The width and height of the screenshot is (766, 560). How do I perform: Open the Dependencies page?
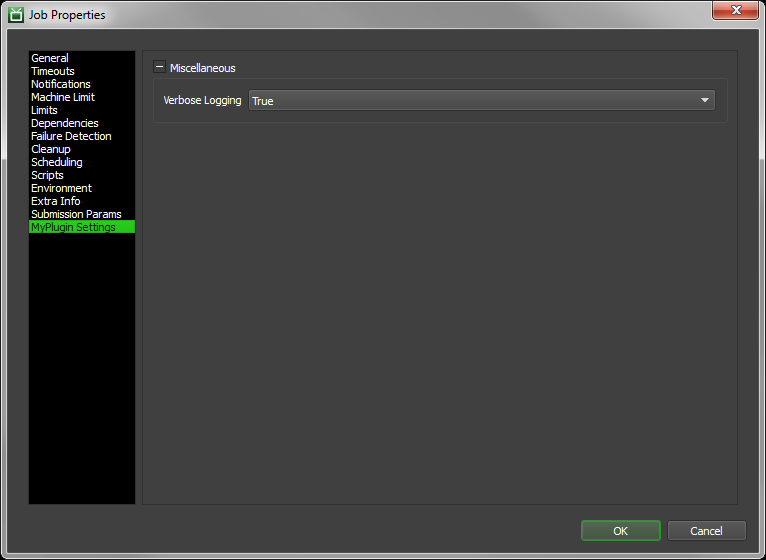pos(82,123)
